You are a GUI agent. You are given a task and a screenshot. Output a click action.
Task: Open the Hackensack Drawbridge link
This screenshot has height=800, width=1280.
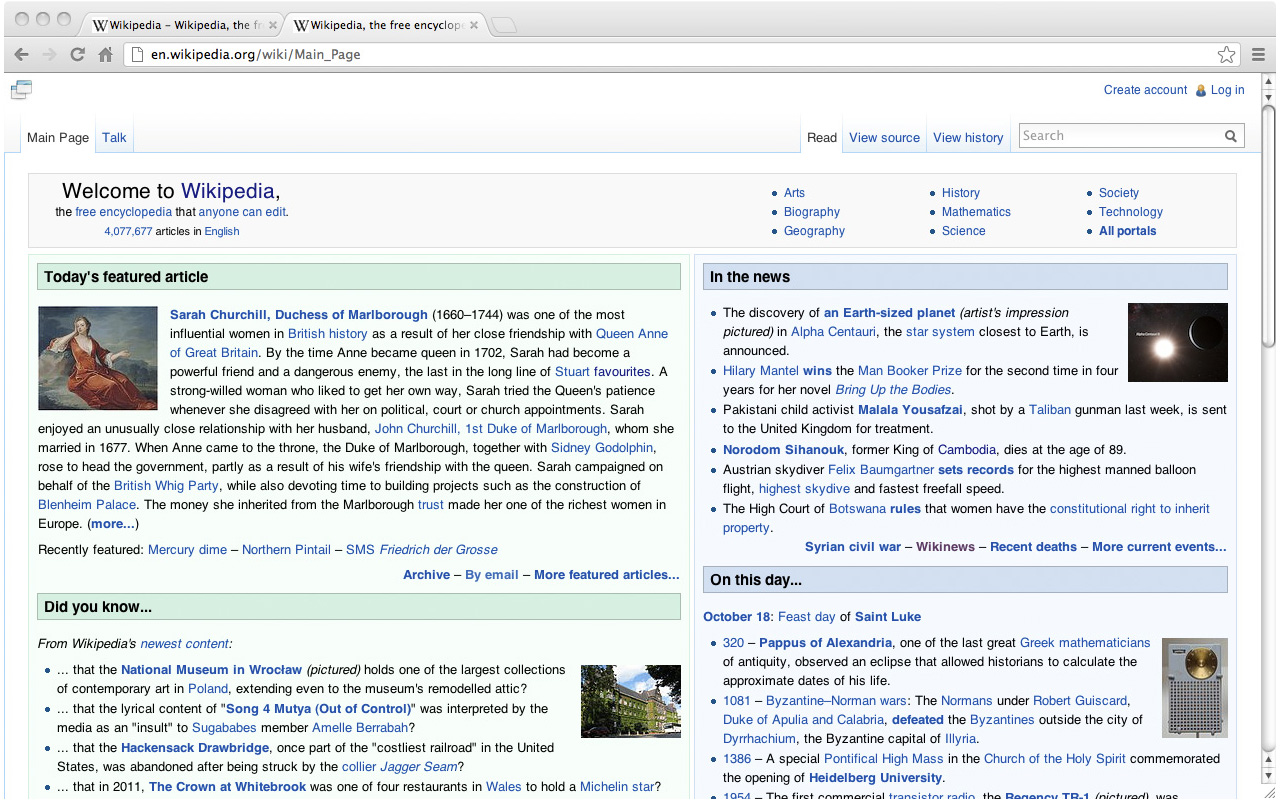[x=195, y=748]
